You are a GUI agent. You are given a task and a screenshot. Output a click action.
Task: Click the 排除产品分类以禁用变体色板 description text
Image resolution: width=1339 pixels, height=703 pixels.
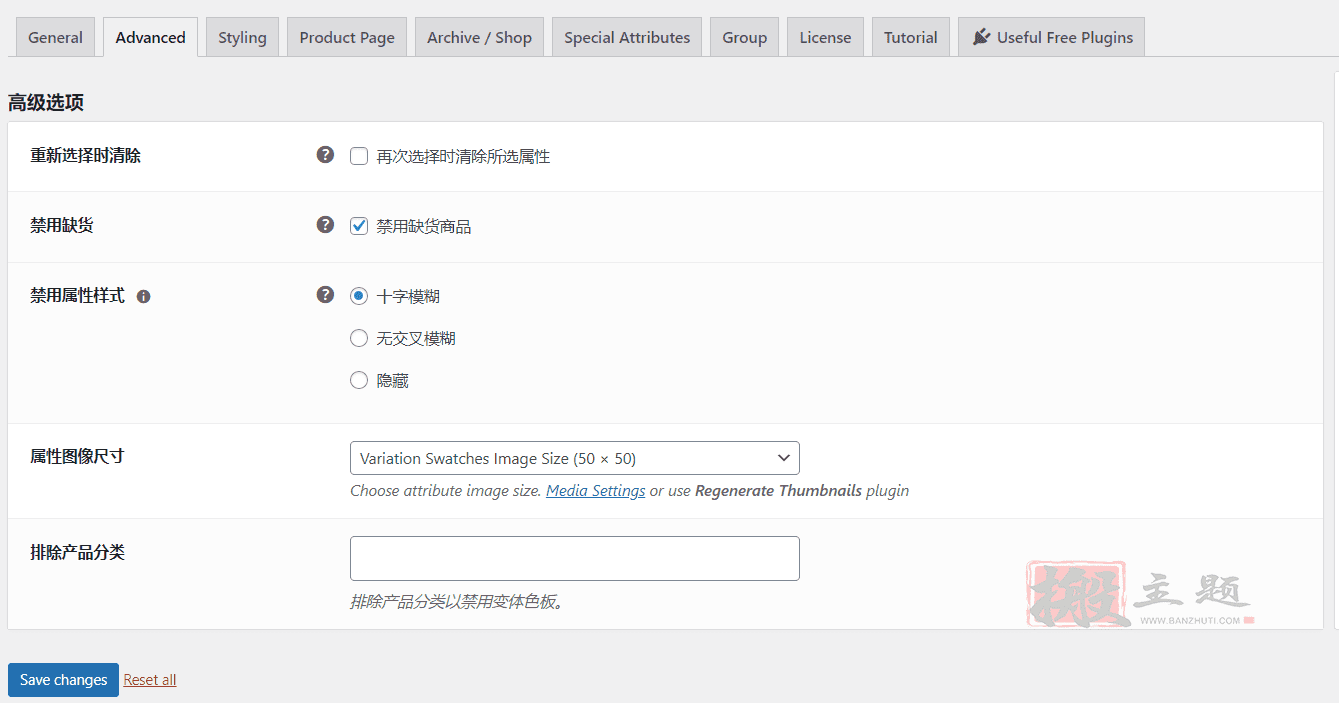457,602
